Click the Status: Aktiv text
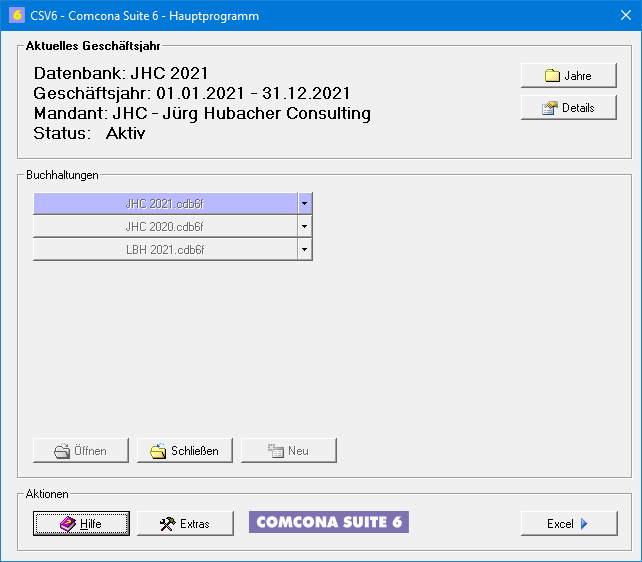 pyautogui.click(x=89, y=133)
